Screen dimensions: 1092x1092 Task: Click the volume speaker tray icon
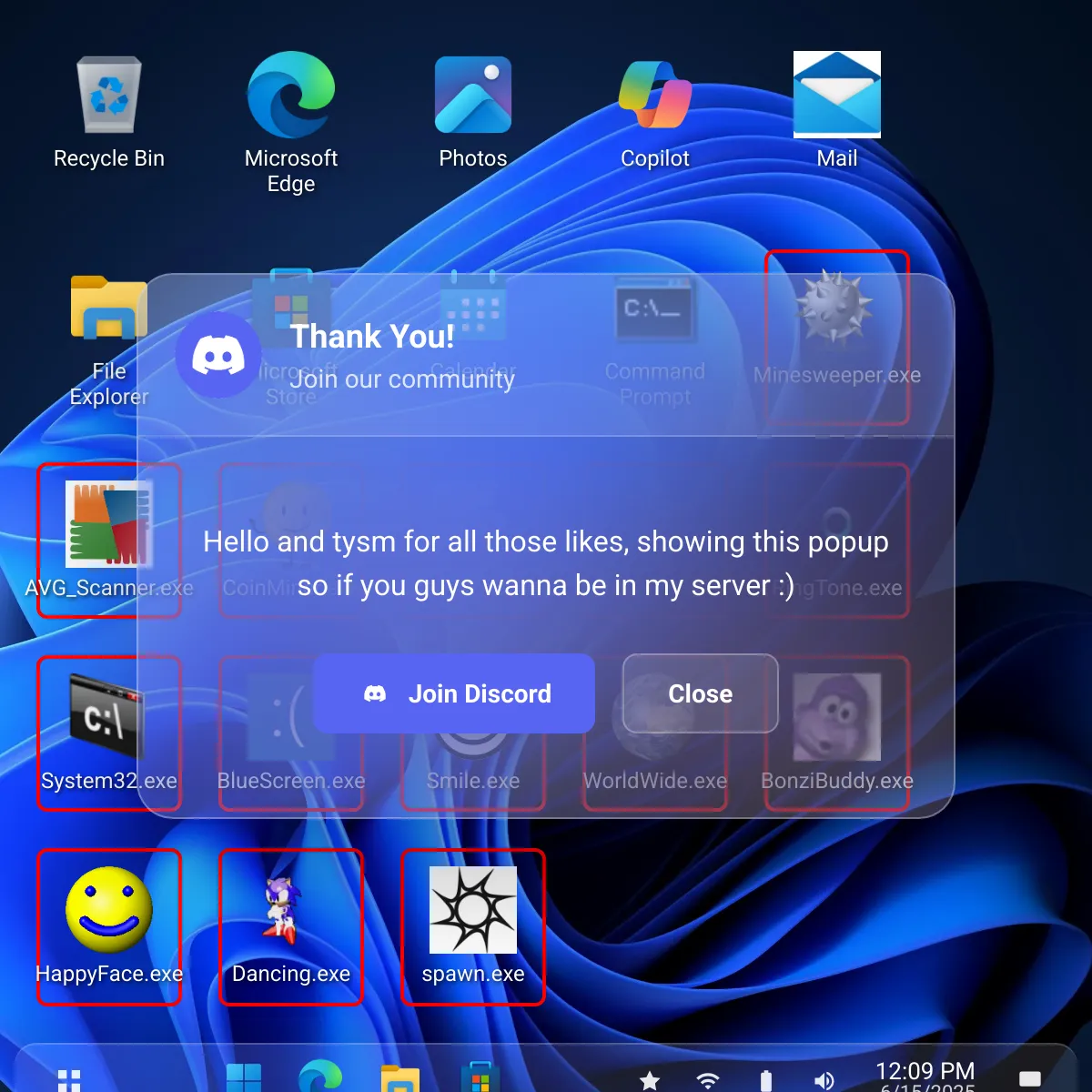(x=824, y=1081)
